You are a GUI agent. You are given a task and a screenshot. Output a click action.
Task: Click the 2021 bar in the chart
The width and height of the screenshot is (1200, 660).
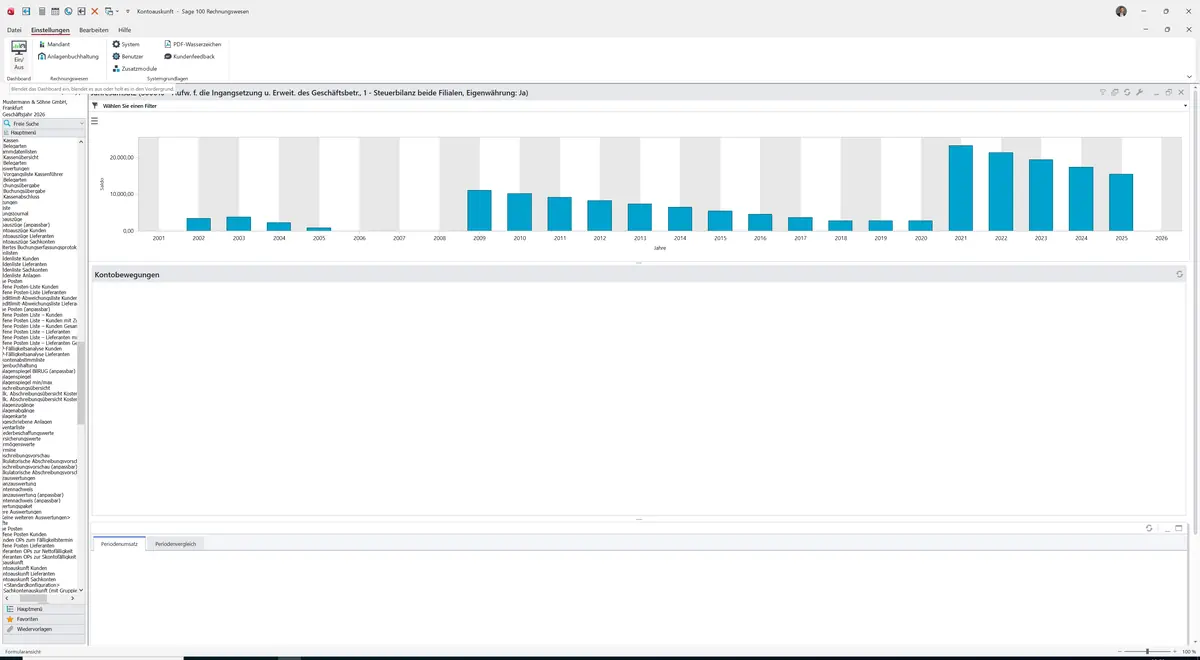tap(960, 188)
